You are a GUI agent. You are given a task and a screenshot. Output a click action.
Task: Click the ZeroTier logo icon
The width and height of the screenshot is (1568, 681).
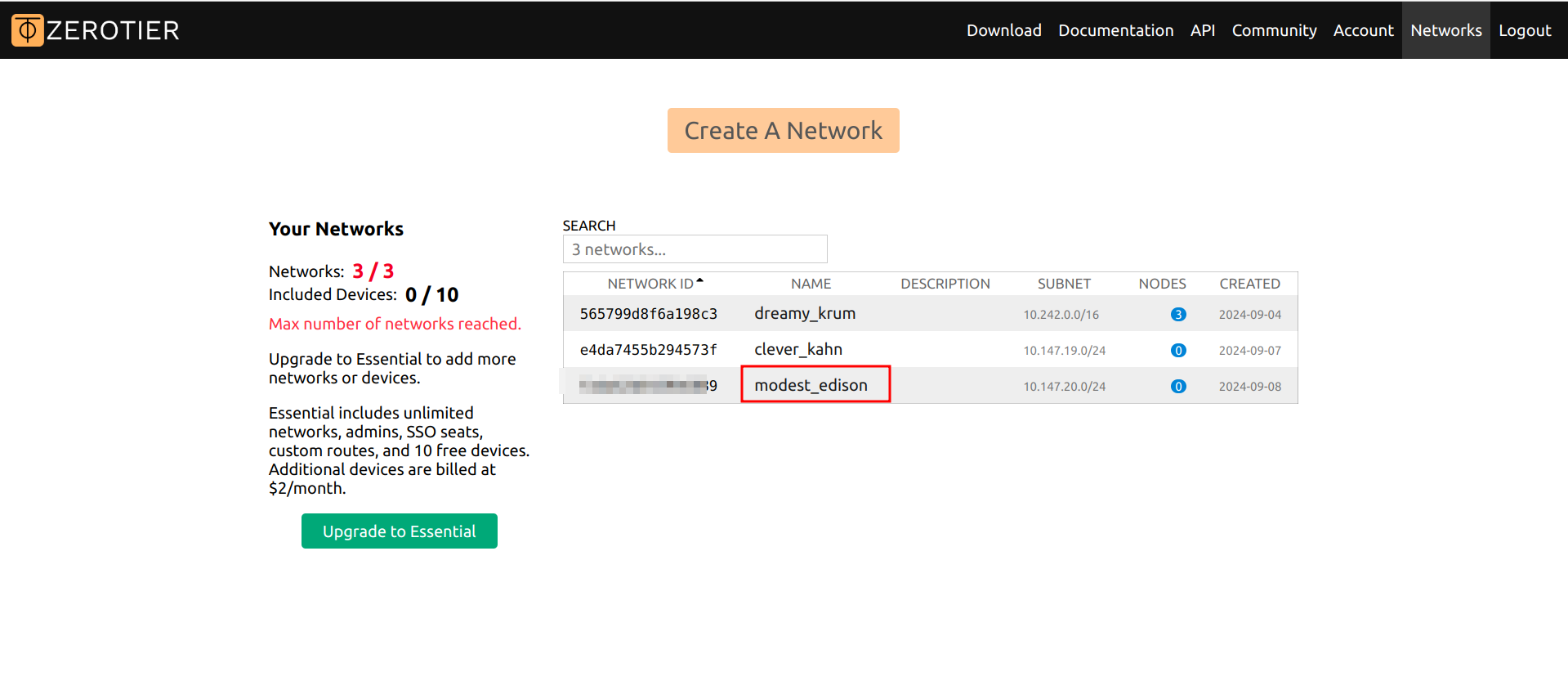pyautogui.click(x=27, y=30)
